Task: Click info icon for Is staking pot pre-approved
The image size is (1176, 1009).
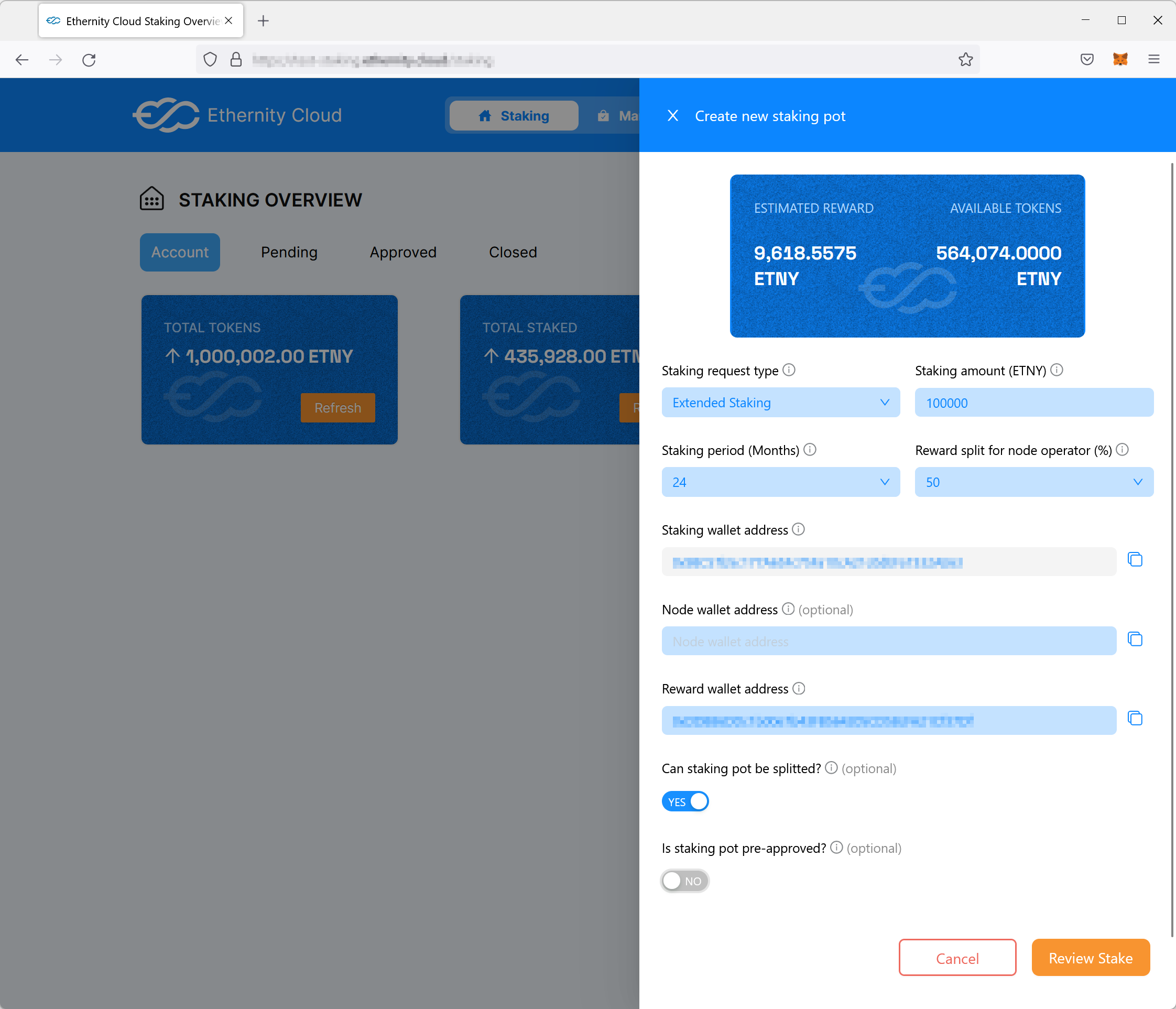Action: coord(836,847)
